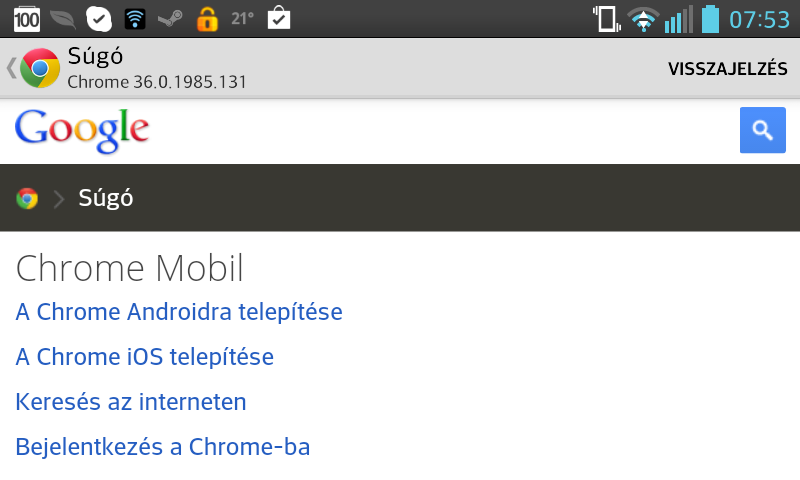This screenshot has width=800, height=480.
Task: Tap the battery icon in the status bar
Action: tap(710, 18)
